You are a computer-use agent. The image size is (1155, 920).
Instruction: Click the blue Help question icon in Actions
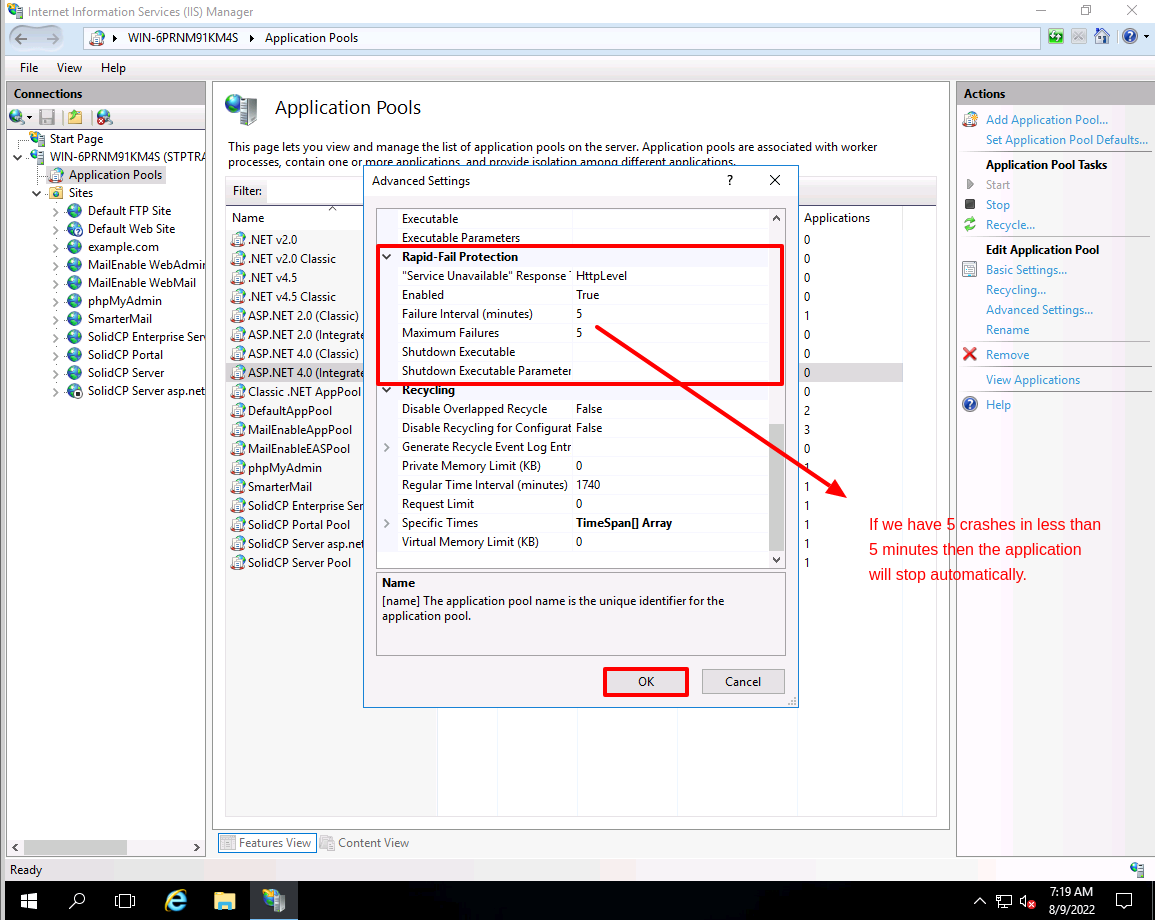tap(970, 404)
